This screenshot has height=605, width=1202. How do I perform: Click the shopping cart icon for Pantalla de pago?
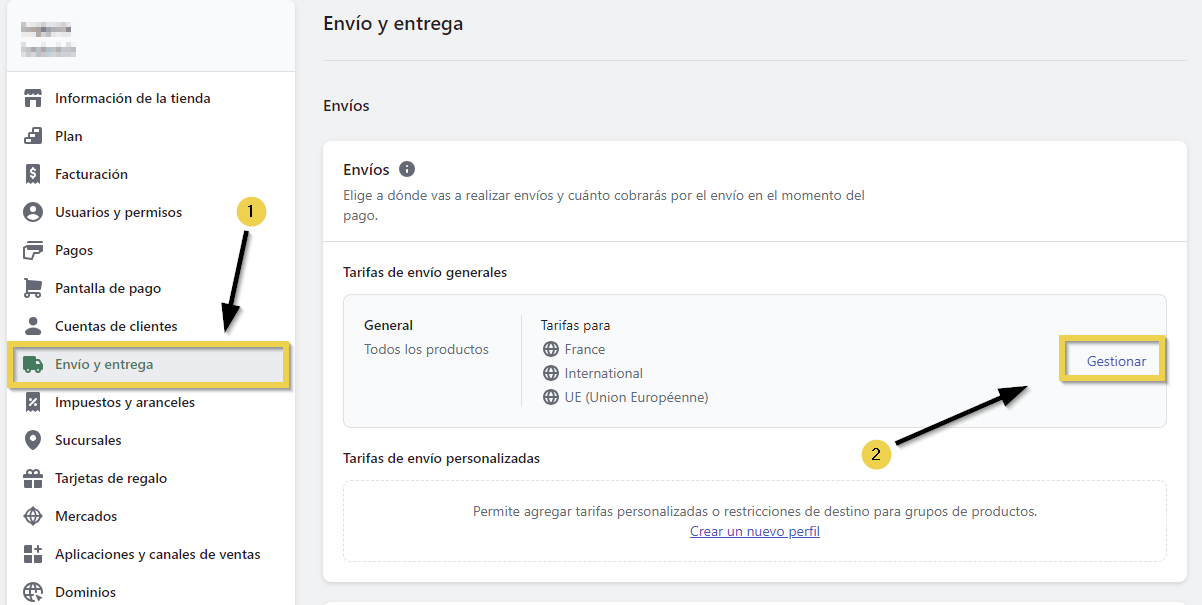pyautogui.click(x=34, y=288)
